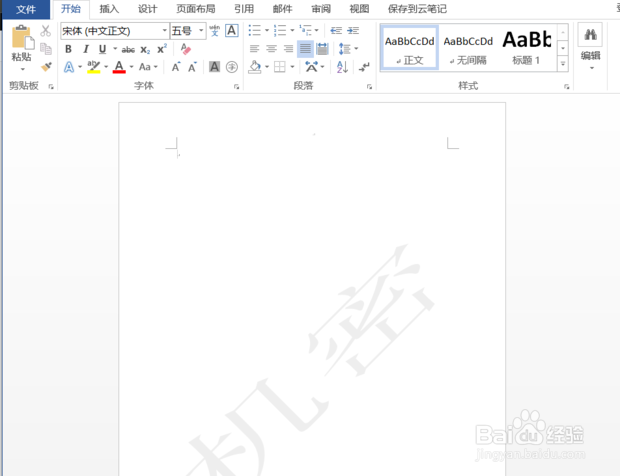Switch to the View tab
This screenshot has height=476, width=620.
pos(359,9)
